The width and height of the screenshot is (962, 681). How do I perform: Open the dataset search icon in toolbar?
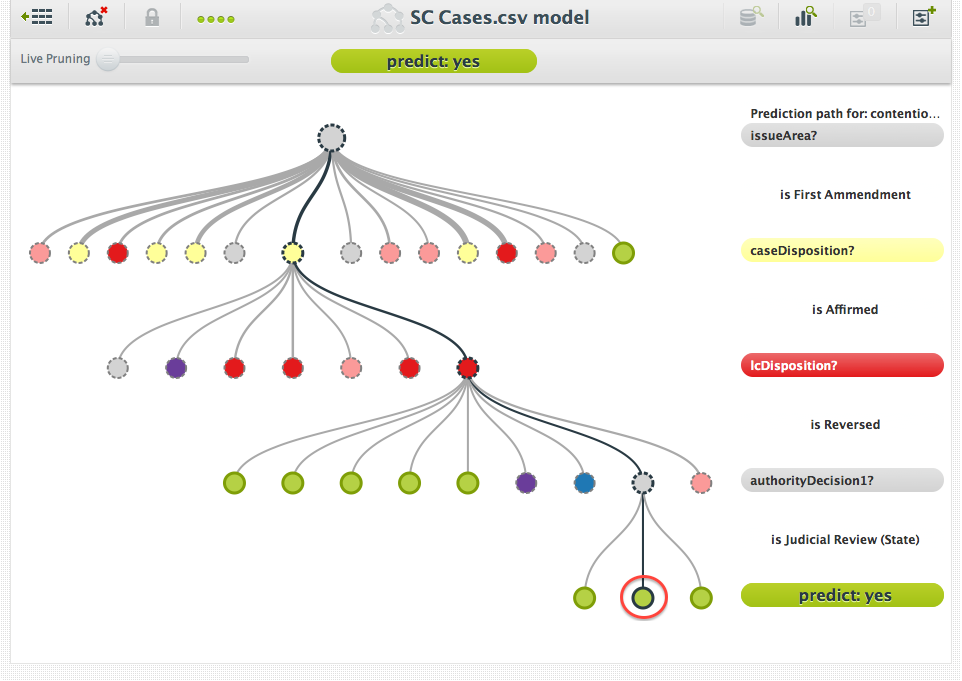(751, 17)
